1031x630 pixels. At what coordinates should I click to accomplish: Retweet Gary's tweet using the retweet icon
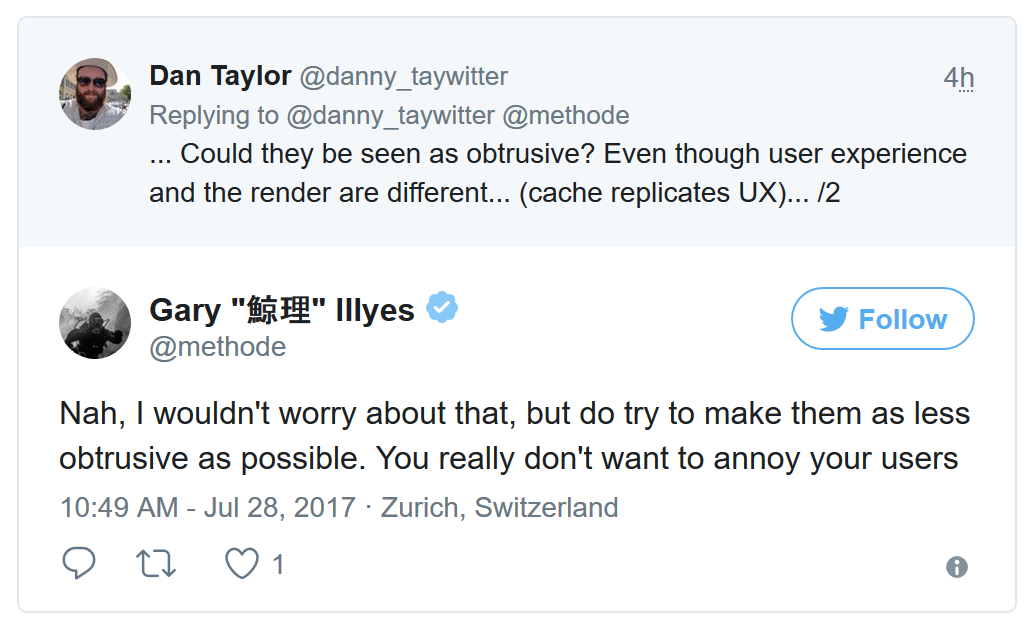156,564
